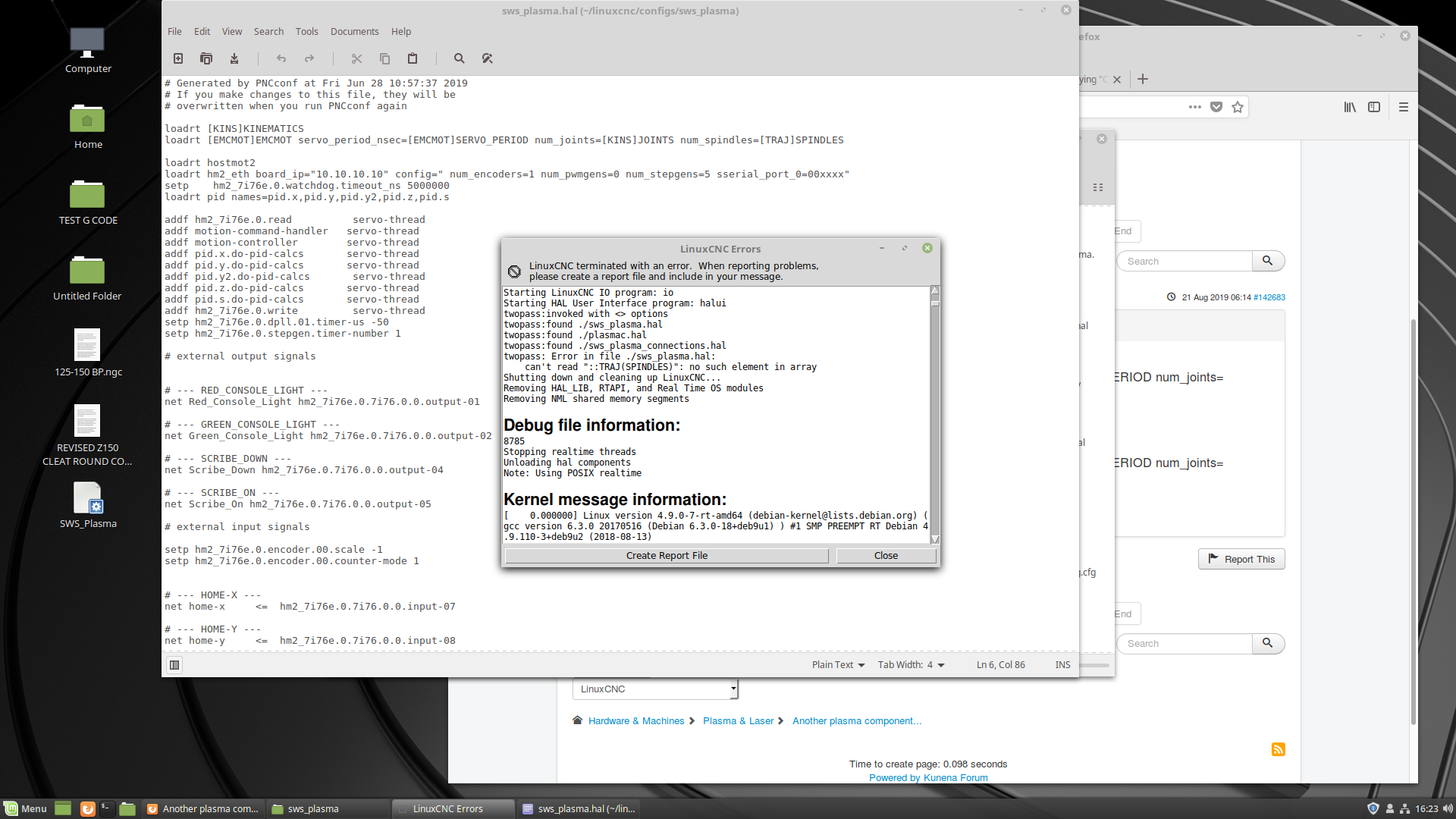Launch Terminal from the panel launcher
This screenshot has height=819, width=1456.
pos(107,808)
